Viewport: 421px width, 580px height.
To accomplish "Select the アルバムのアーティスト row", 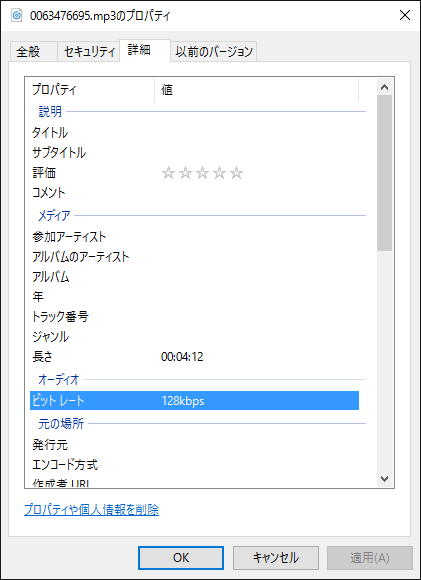I will [194, 257].
